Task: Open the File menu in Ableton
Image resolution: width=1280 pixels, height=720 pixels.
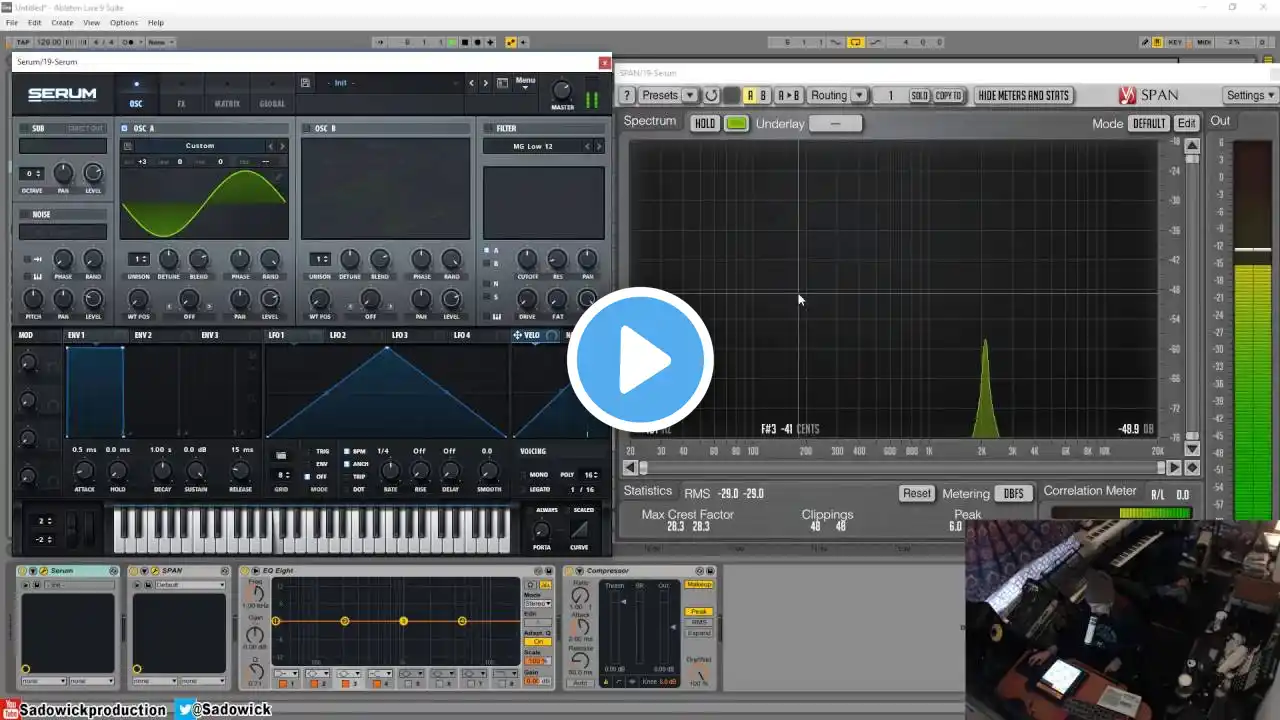Action: [x=12, y=22]
